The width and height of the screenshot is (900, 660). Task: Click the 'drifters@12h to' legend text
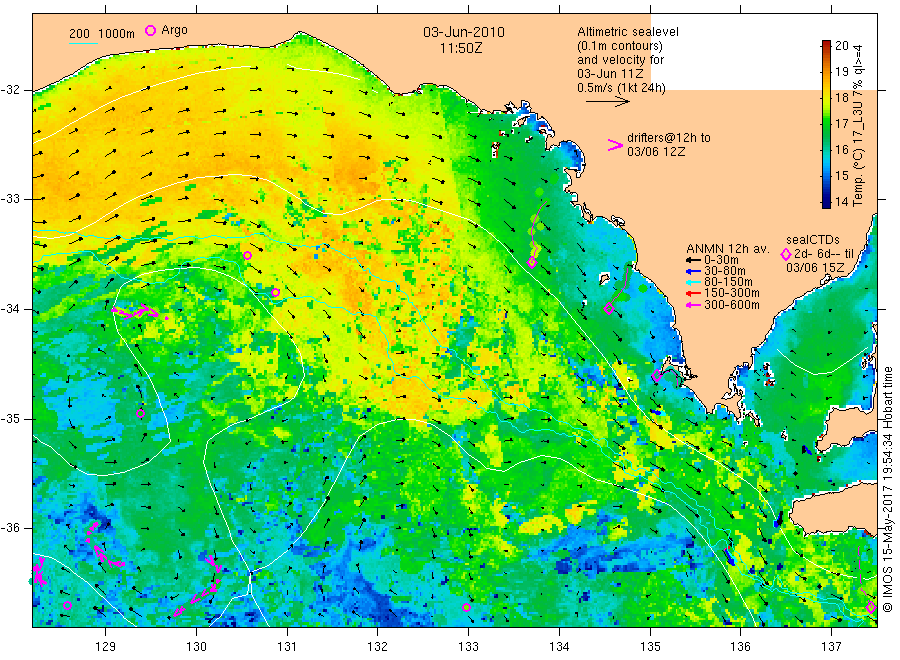coord(669,138)
